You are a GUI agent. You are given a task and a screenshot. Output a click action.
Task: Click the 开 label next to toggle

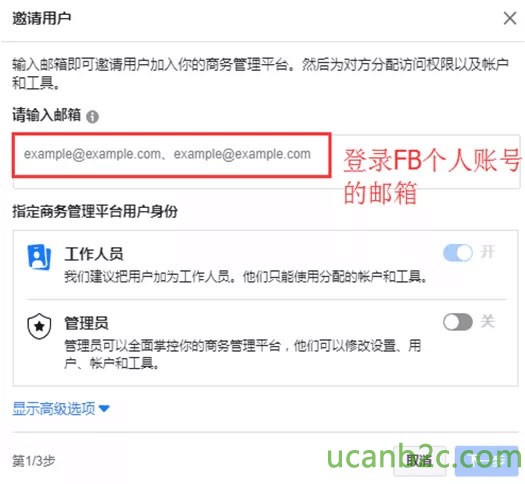488,252
